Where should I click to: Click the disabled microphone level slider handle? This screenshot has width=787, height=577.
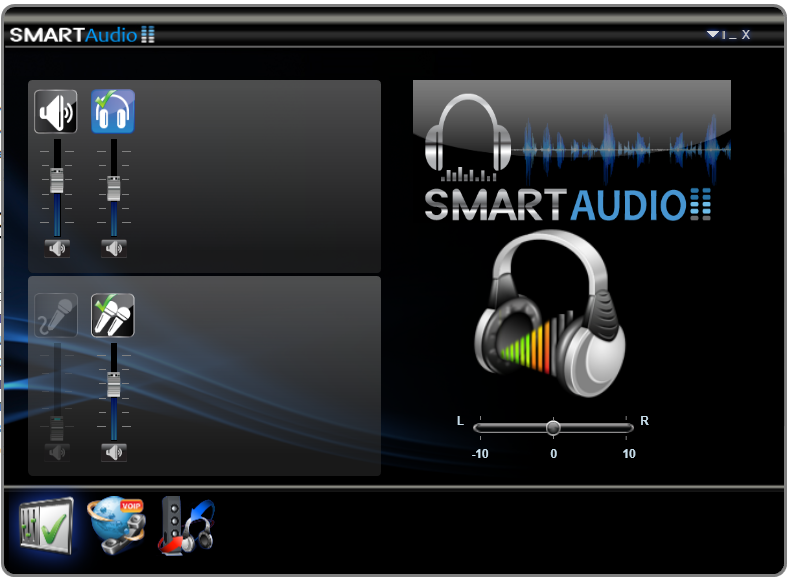click(x=57, y=428)
